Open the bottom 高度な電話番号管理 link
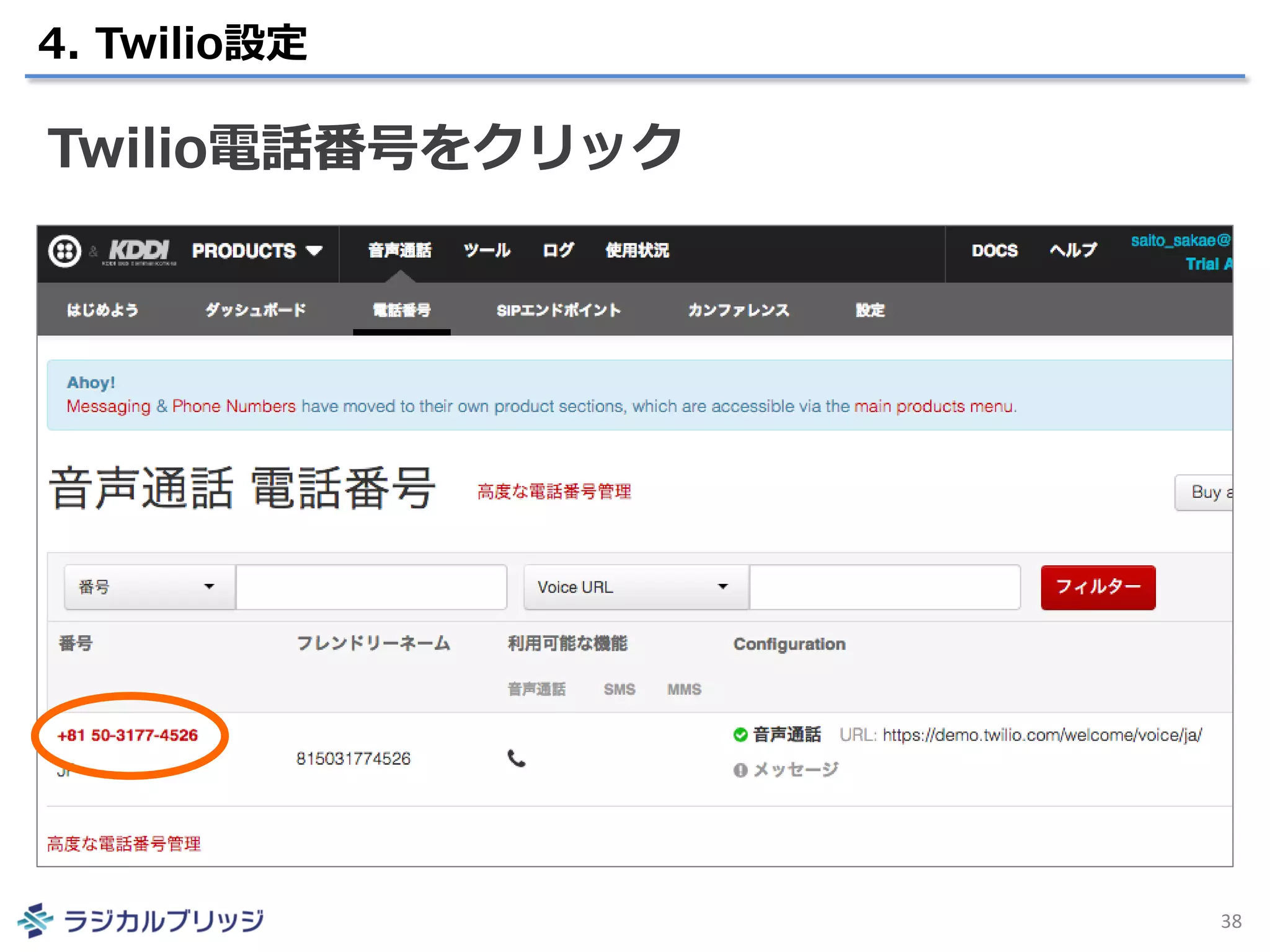The height and width of the screenshot is (952, 1270). (124, 844)
